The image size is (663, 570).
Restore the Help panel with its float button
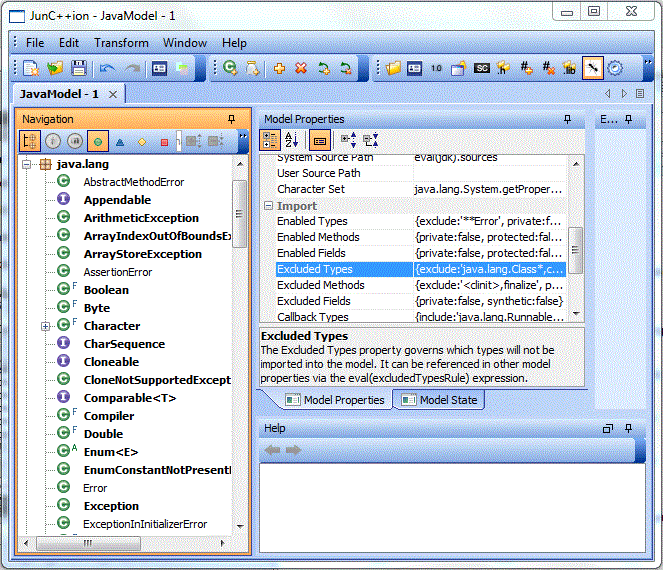click(608, 429)
